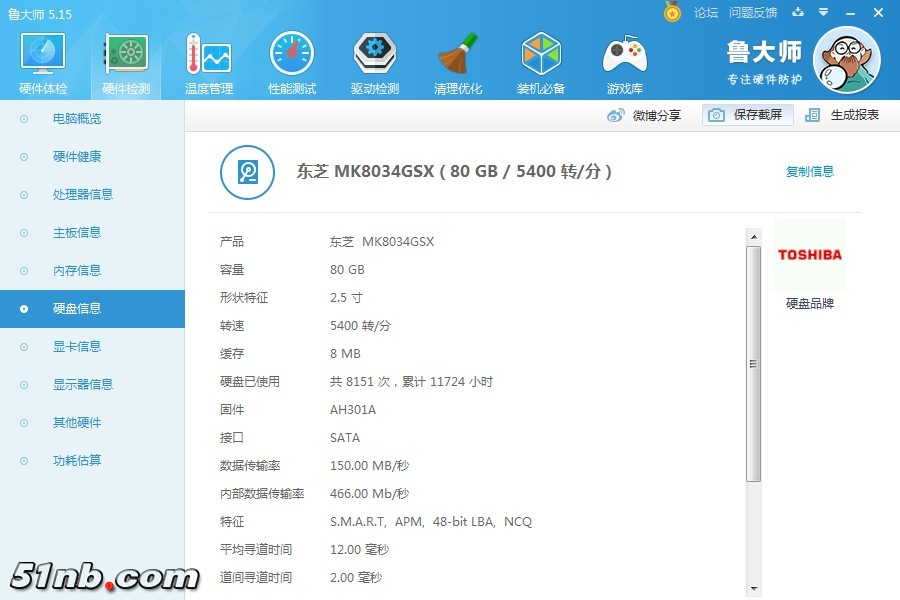Click the TOSHIBA brand logo thumbnail
Viewport: 900px width, 600px height.
point(809,255)
